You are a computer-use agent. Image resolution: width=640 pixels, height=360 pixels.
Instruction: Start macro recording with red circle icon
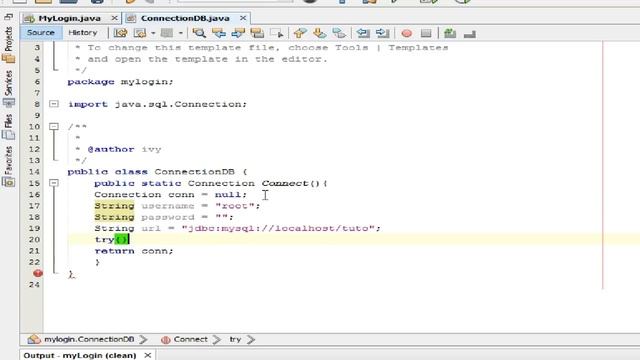coord(407,33)
